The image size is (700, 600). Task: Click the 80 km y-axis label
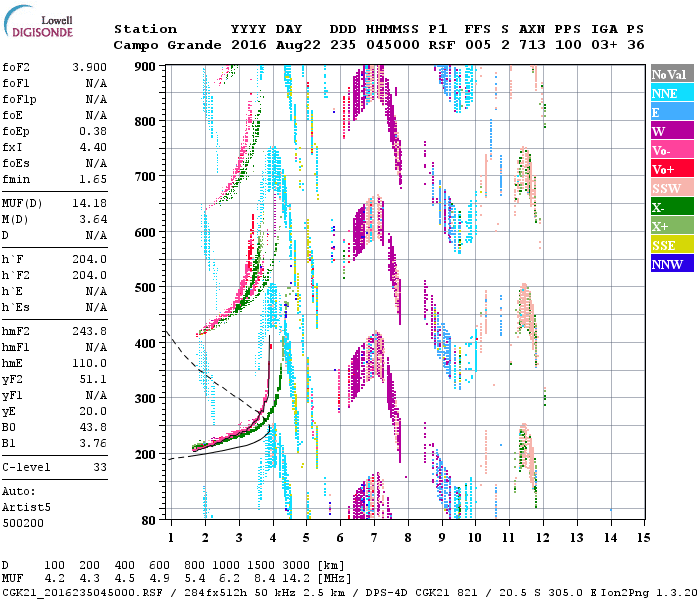tap(149, 520)
